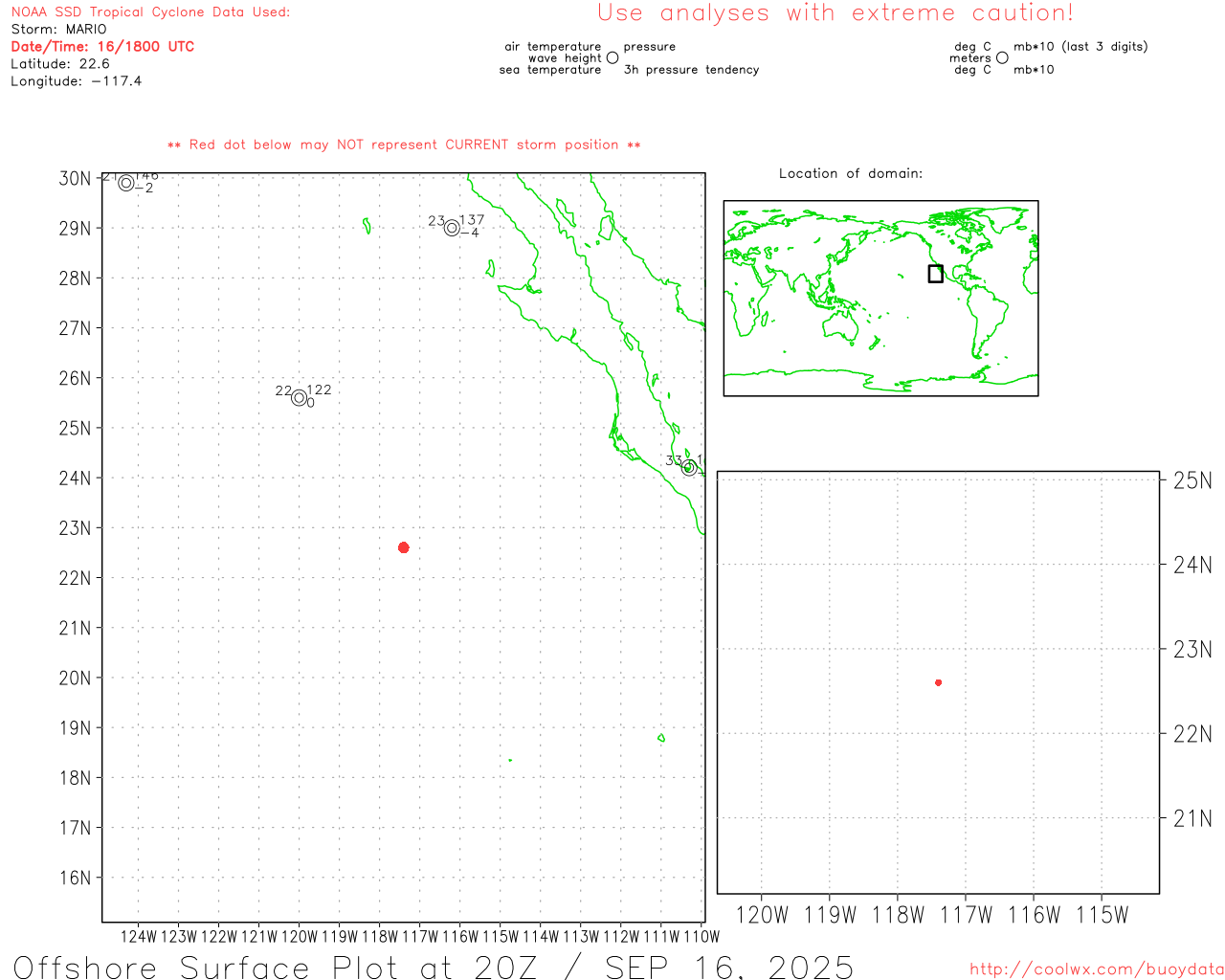The image size is (1225, 980).
Task: Click 'air temperature' legend label
Action: tap(553, 47)
